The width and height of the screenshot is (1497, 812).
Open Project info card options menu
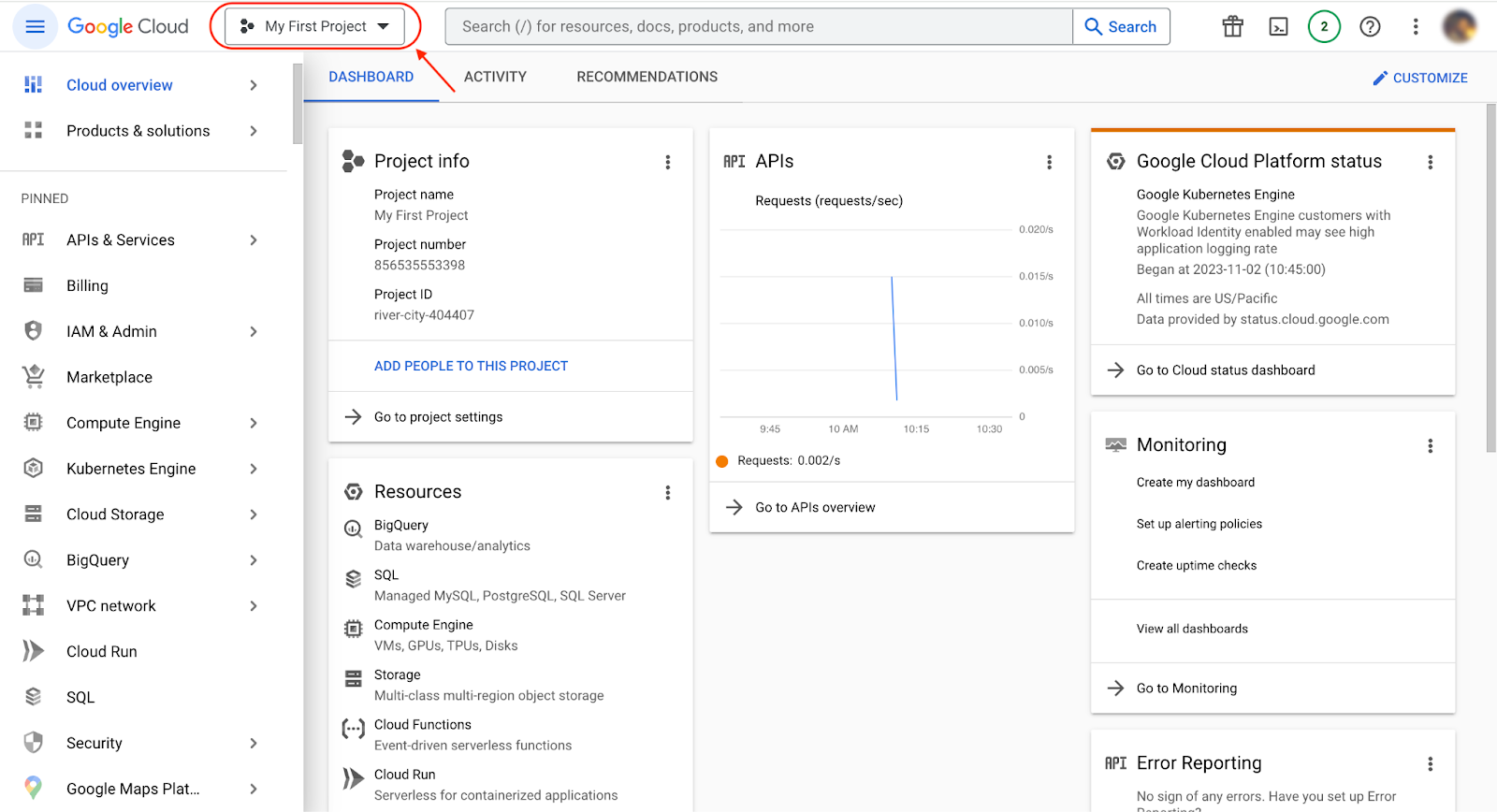667,162
